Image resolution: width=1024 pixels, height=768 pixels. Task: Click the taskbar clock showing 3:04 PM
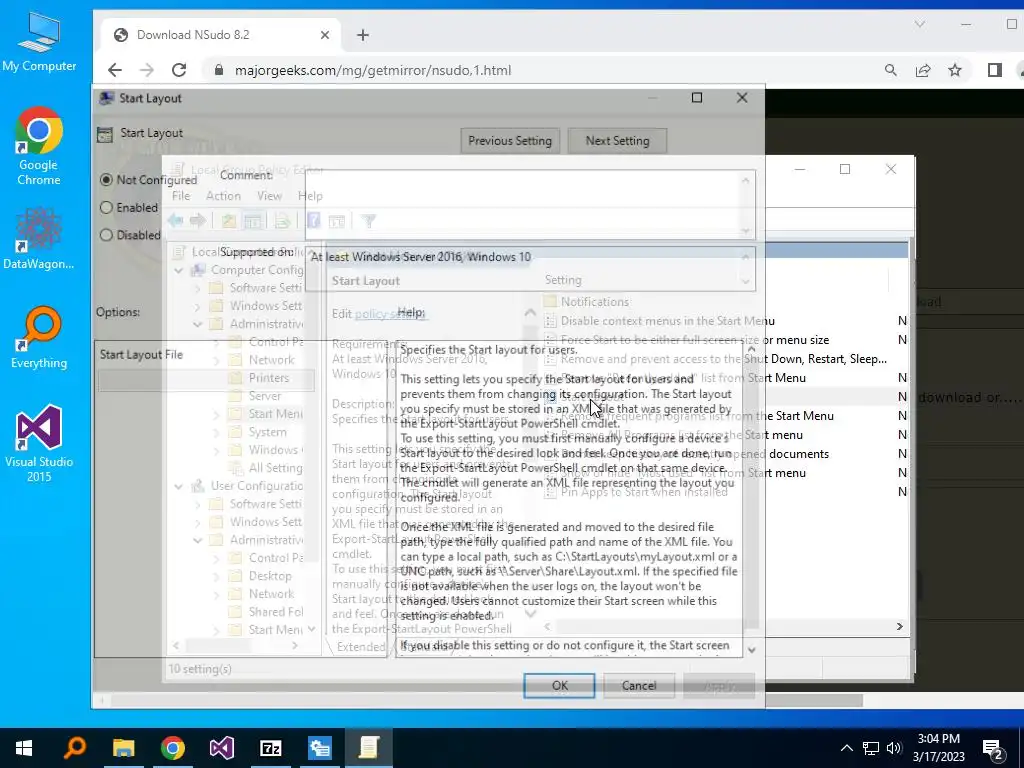point(938,748)
